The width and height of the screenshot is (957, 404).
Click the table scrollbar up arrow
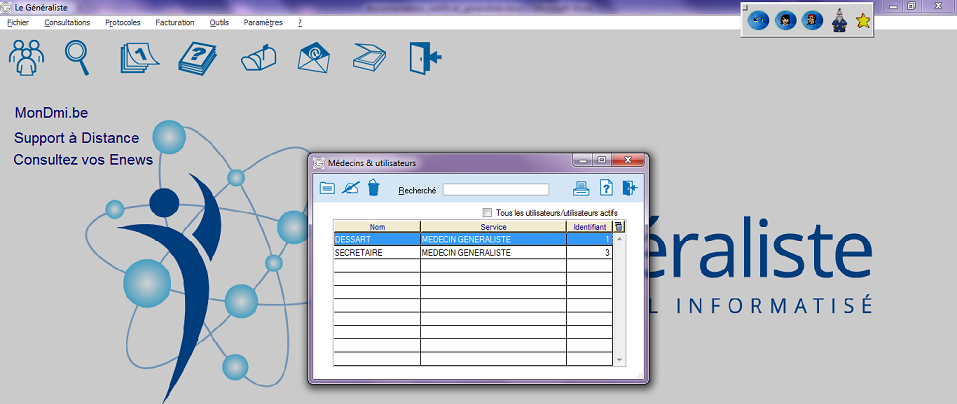point(619,239)
